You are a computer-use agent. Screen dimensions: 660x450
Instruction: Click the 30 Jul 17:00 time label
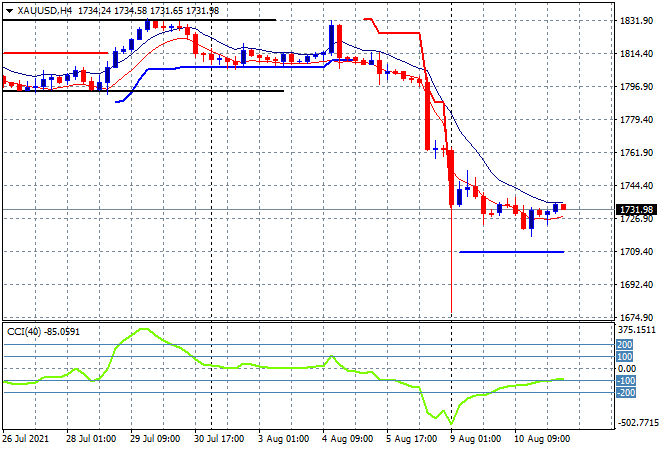pos(219,439)
